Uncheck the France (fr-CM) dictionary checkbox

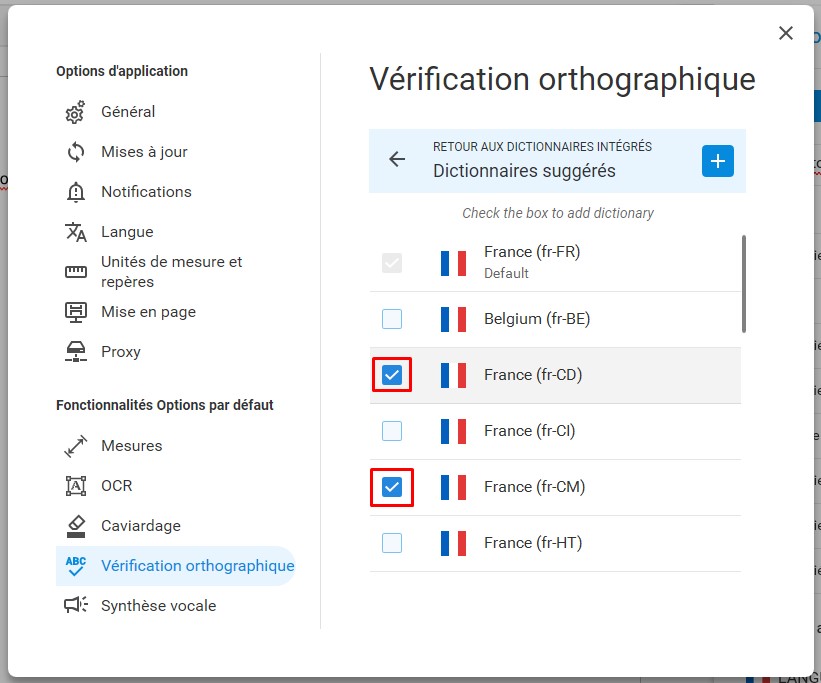pyautogui.click(x=392, y=487)
